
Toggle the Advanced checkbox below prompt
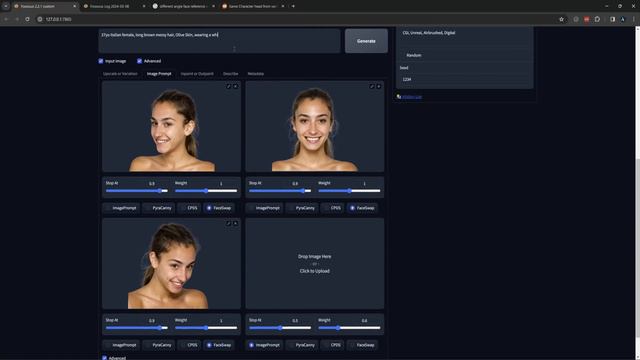pos(140,61)
